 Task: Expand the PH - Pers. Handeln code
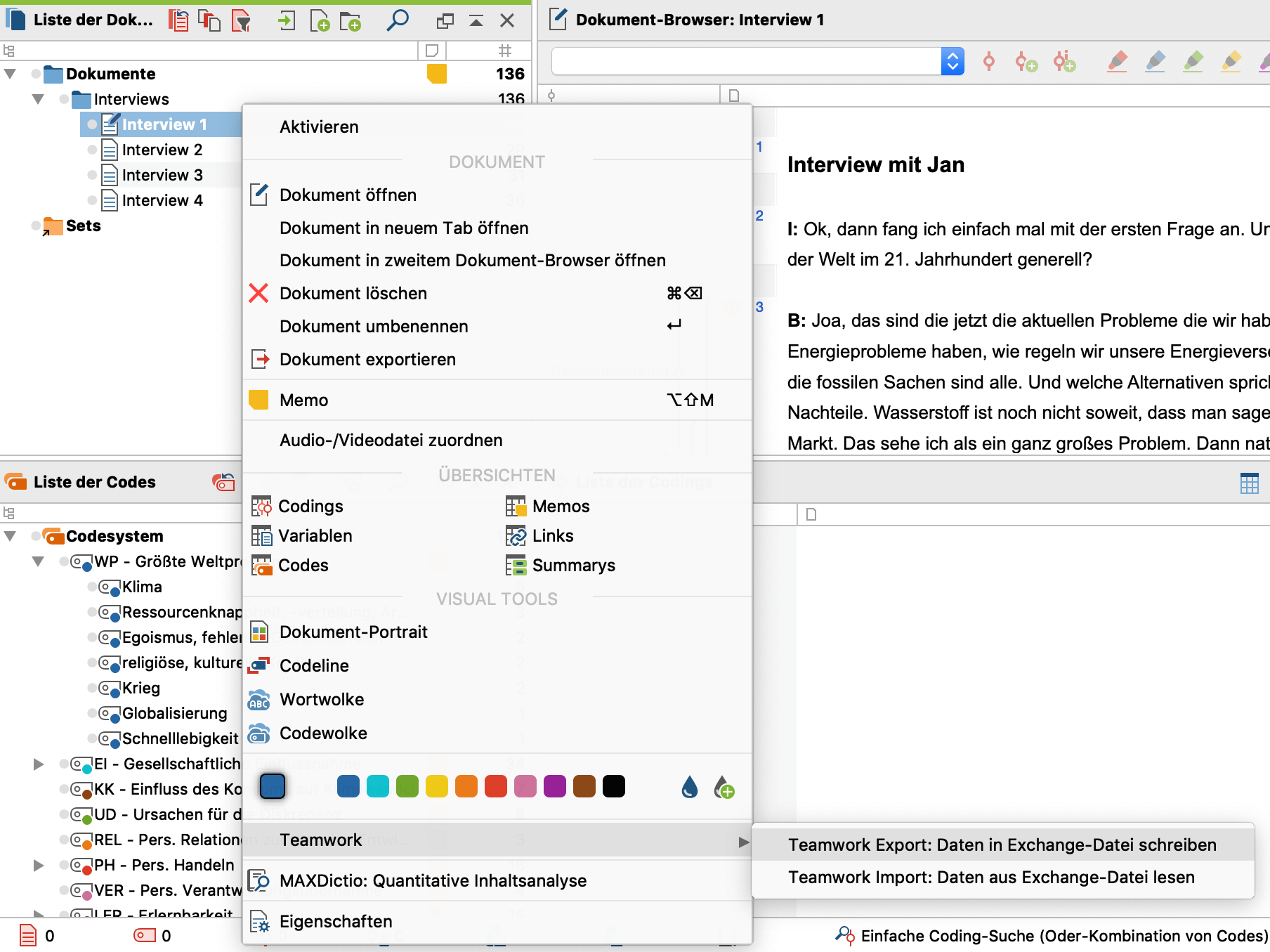tap(39, 865)
